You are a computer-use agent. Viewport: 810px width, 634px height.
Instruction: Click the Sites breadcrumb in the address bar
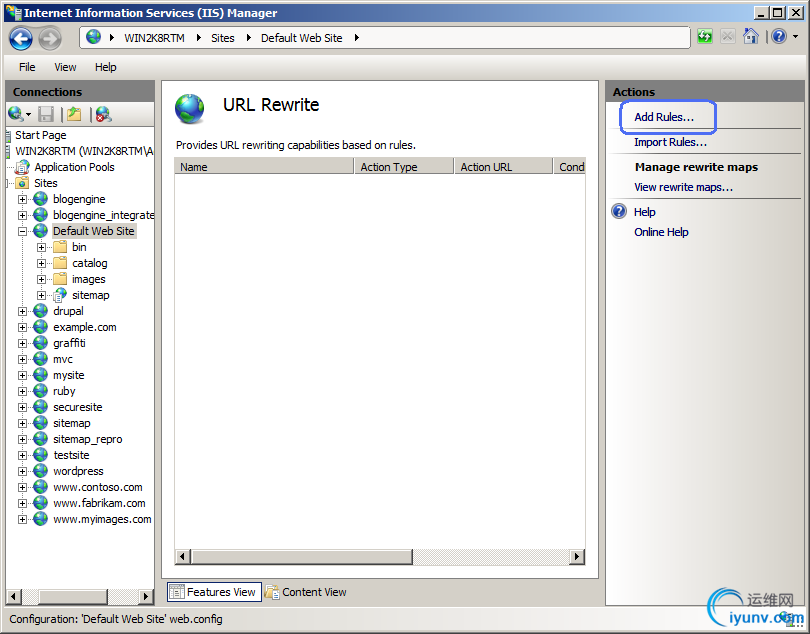(223, 38)
